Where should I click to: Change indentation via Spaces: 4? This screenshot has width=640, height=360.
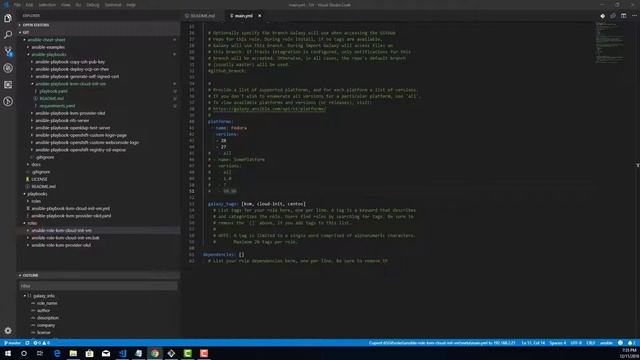point(558,343)
